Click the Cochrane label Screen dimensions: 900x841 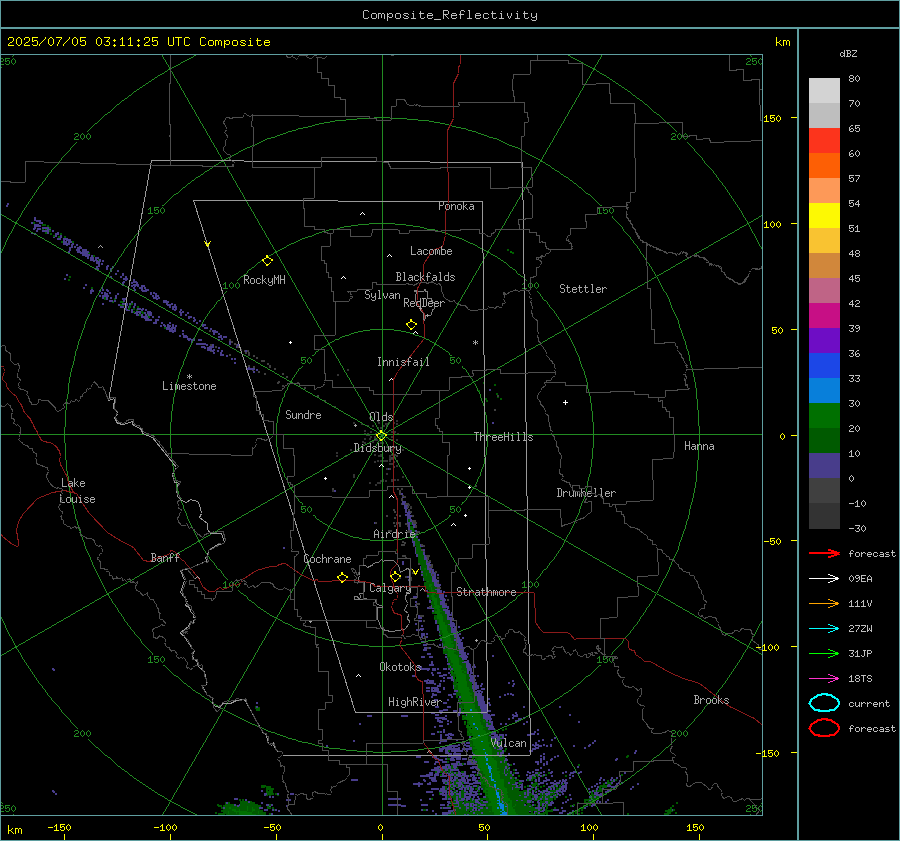327,559
